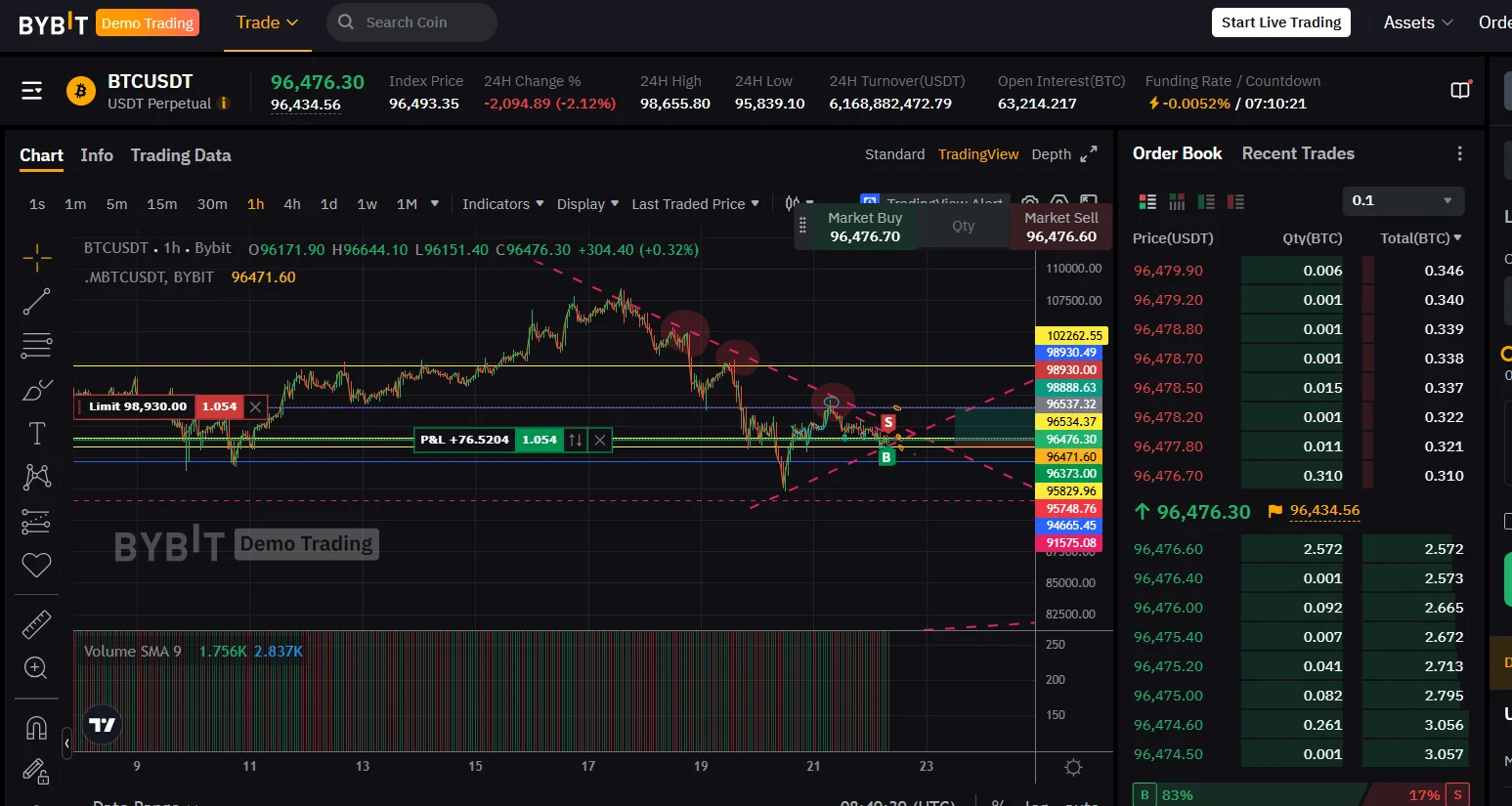Screen dimensions: 1512x806
Task: Set chart timeframe to 30m
Action: pyautogui.click(x=212, y=204)
